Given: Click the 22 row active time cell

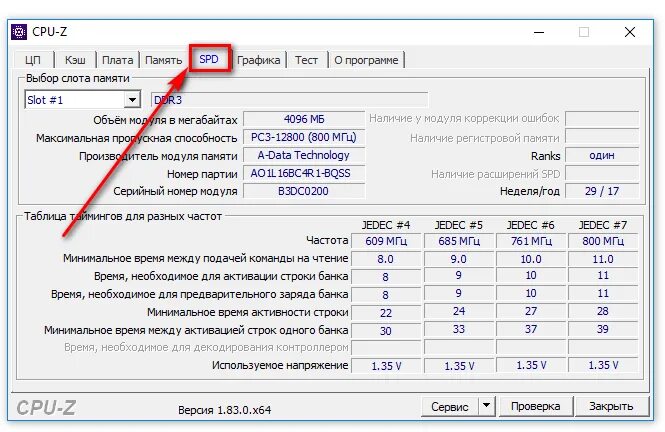Looking at the screenshot, I should pos(386,312).
